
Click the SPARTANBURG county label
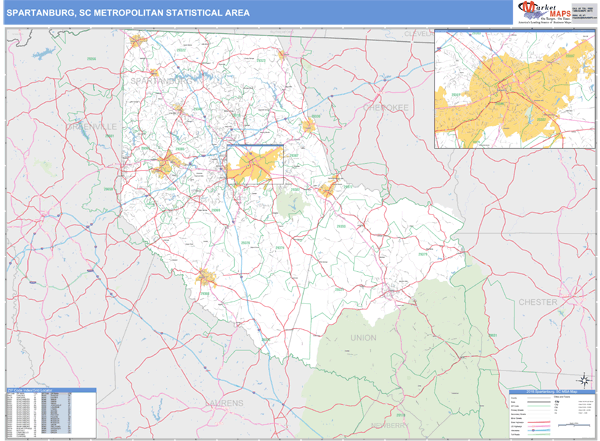click(x=161, y=81)
